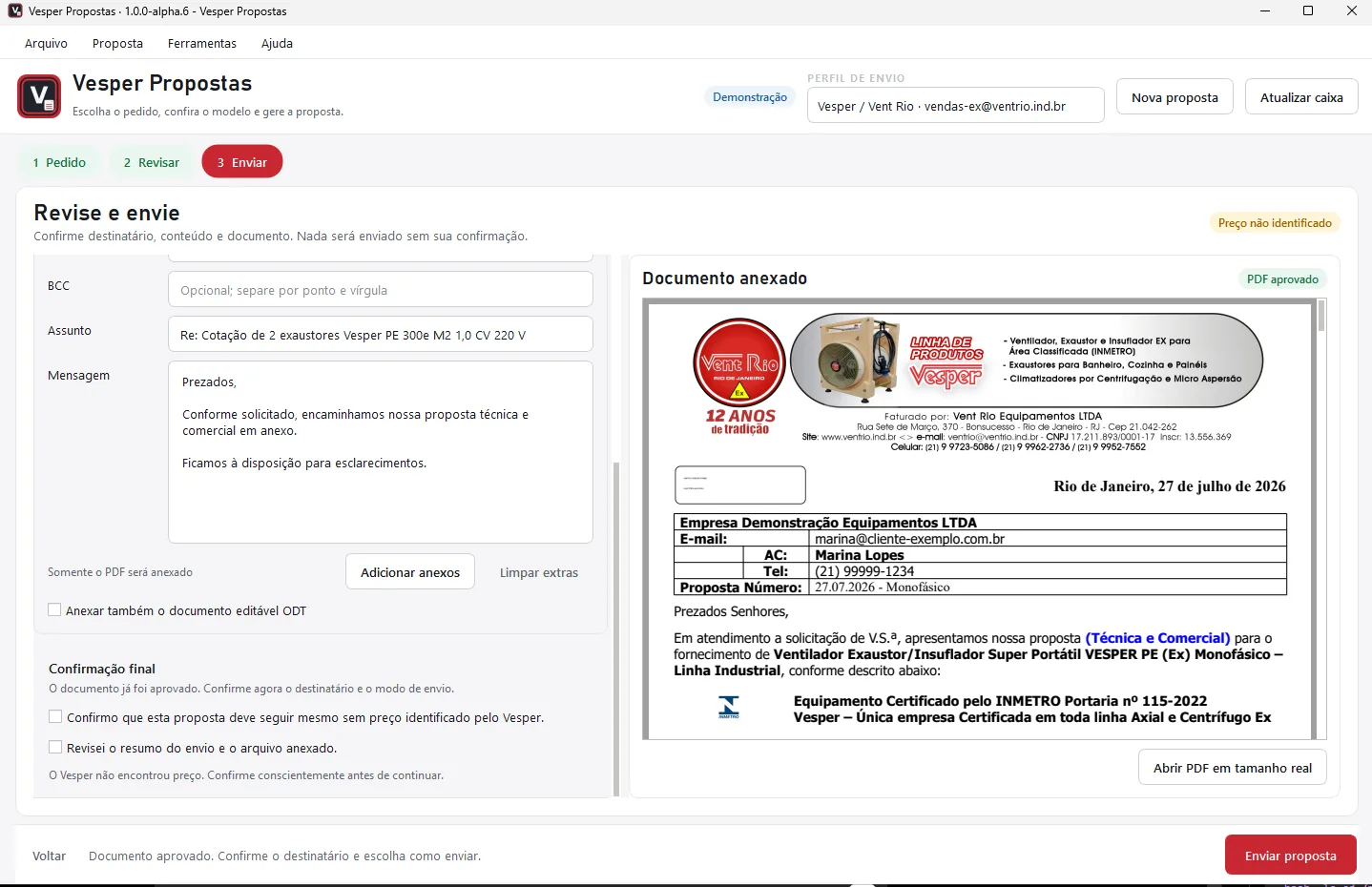Click the Demonstração badge
The height and width of the screenshot is (887, 1372).
tap(750, 97)
